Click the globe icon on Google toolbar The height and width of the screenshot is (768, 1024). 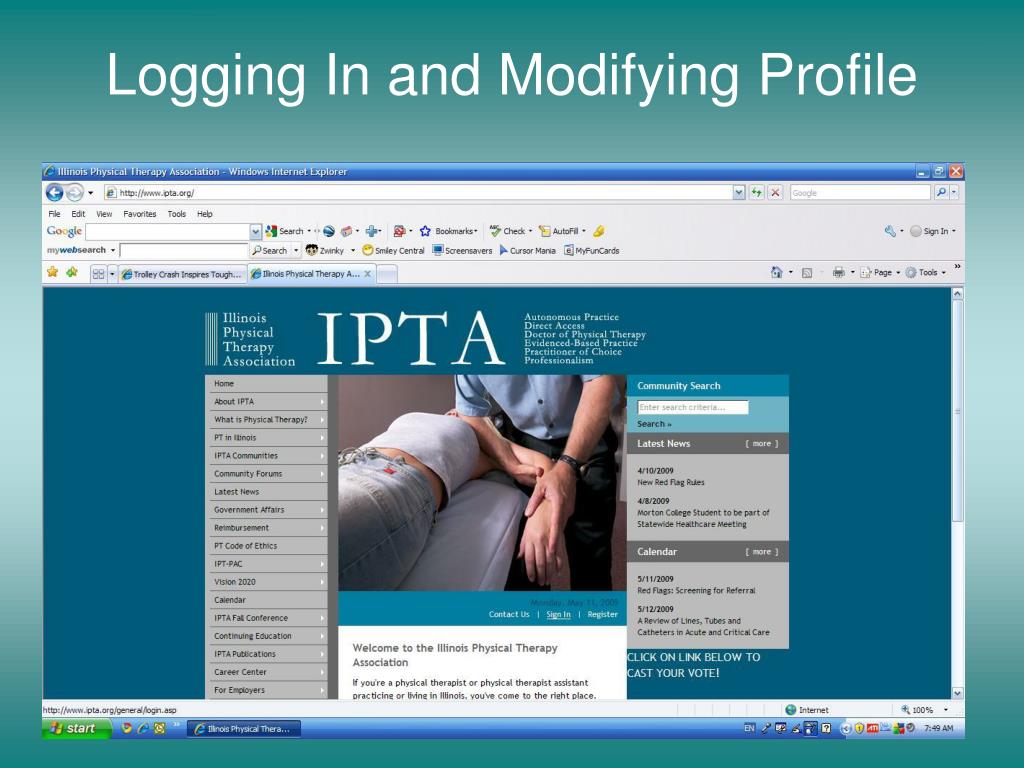tap(329, 231)
